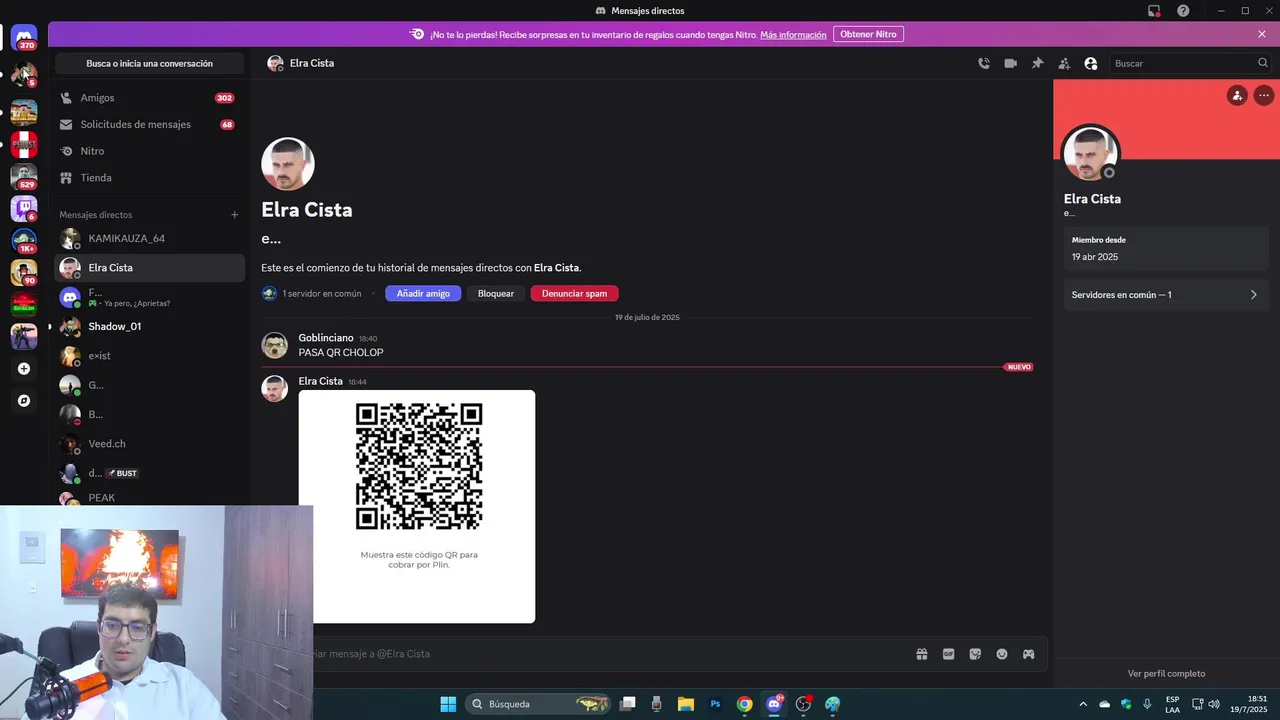Create new DM plus icon

pos(235,215)
